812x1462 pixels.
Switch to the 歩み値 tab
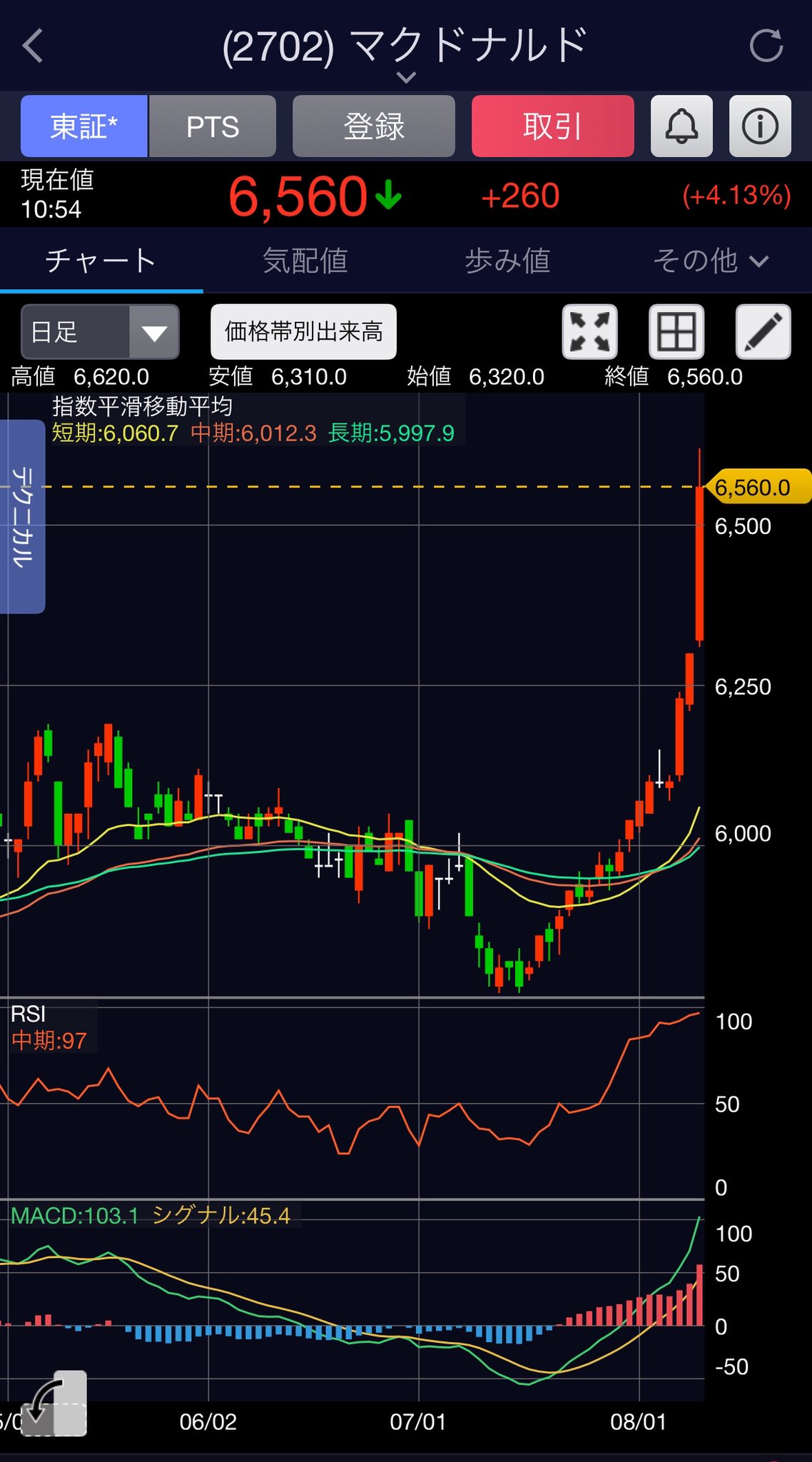[x=507, y=261]
